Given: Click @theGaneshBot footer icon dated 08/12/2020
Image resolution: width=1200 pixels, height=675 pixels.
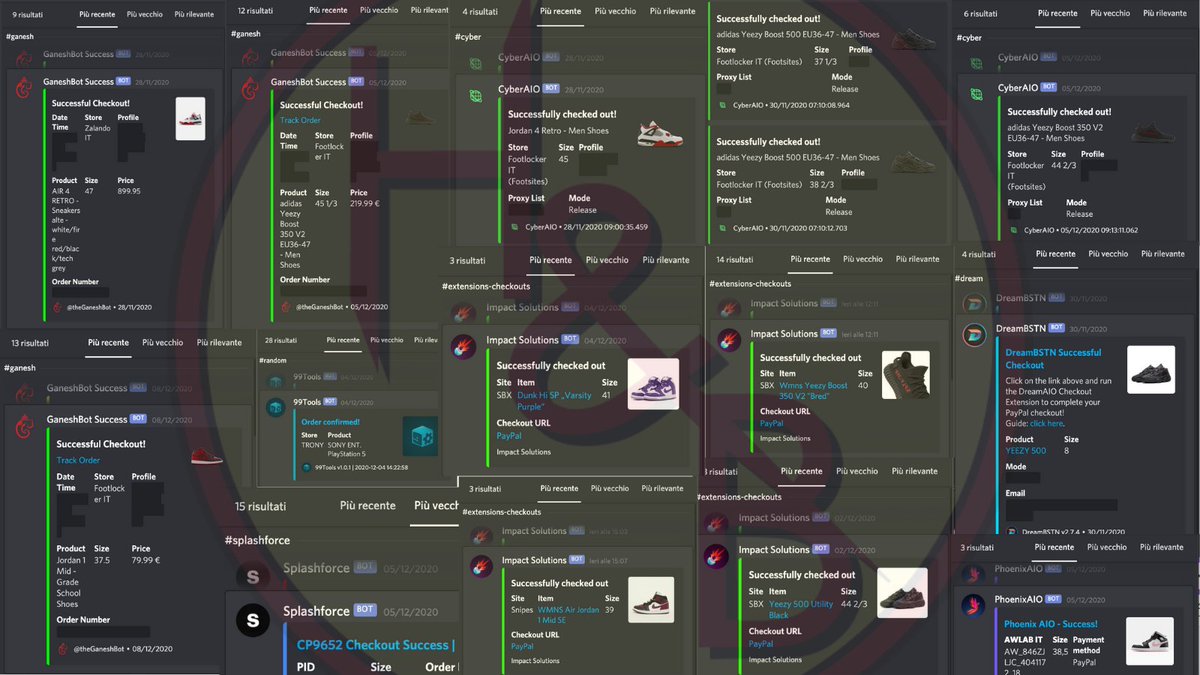Looking at the screenshot, I should (x=63, y=649).
